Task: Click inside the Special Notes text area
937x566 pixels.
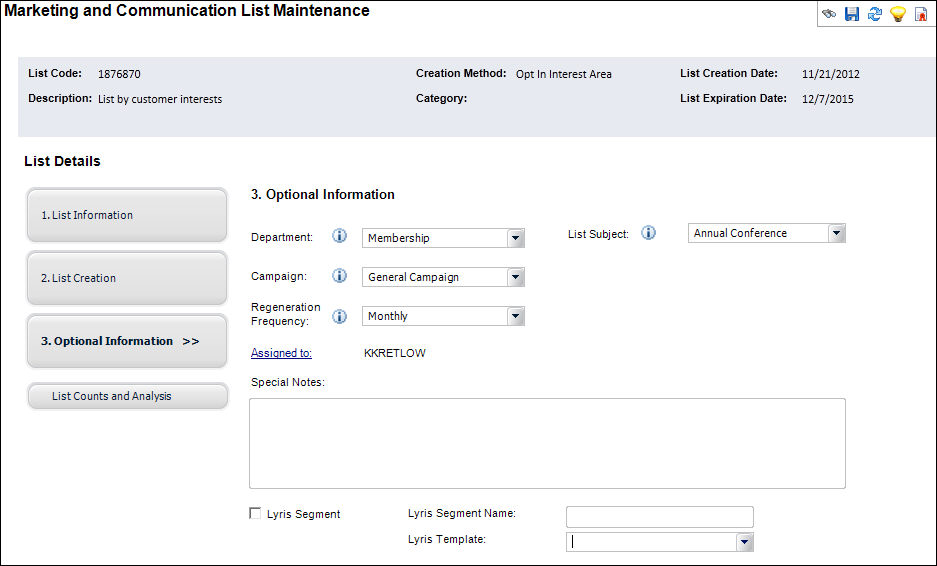Action: click(547, 443)
